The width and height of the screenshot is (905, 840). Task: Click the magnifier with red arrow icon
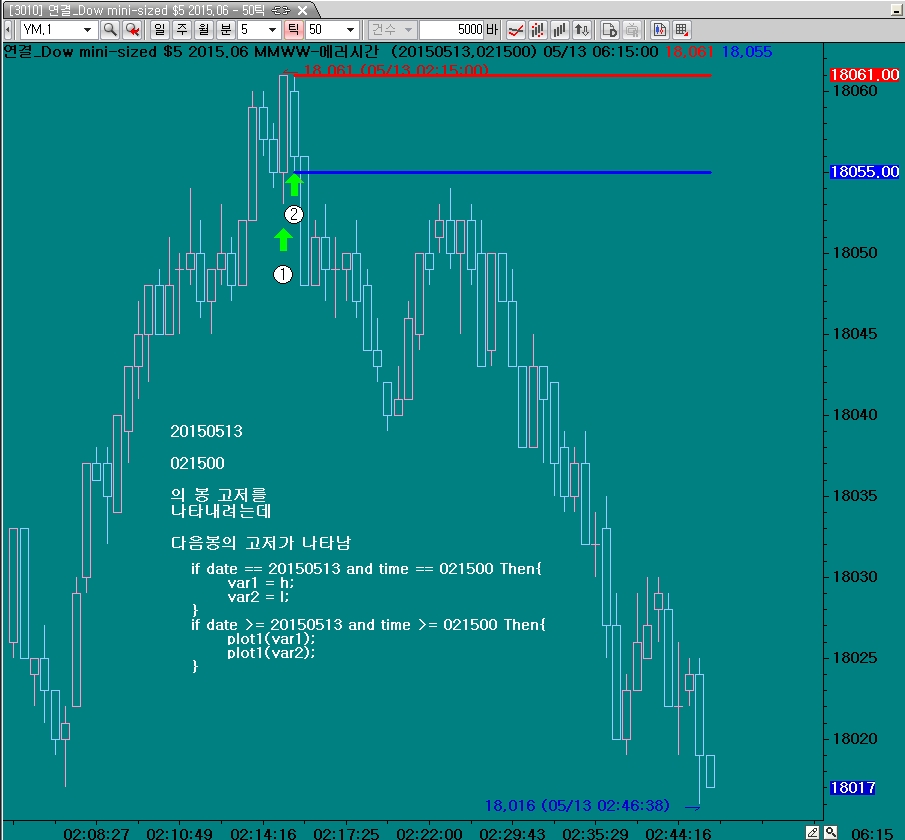pos(132,30)
